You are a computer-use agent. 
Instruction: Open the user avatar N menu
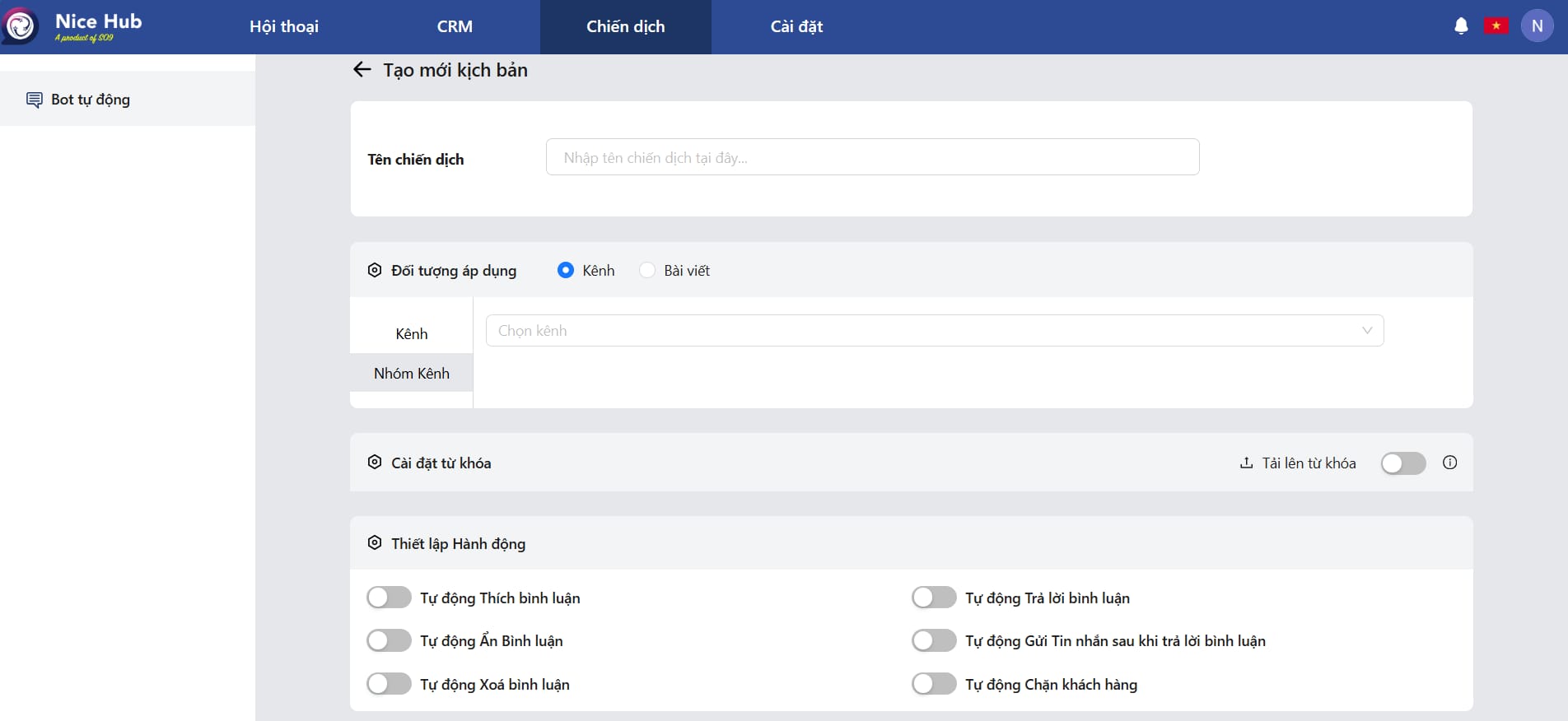(1537, 26)
